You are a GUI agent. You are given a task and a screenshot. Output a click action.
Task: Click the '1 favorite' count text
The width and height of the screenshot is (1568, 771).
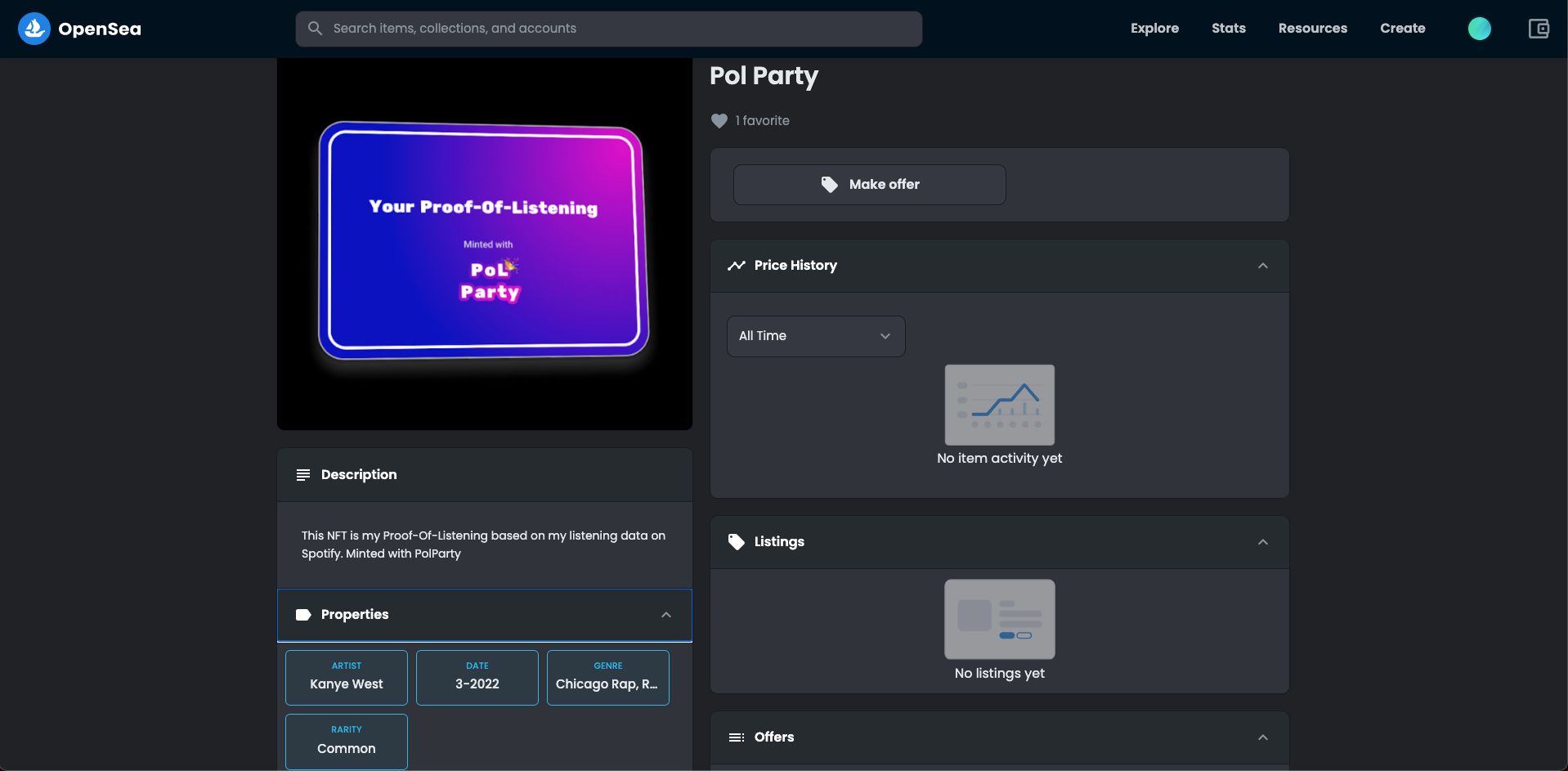click(762, 120)
